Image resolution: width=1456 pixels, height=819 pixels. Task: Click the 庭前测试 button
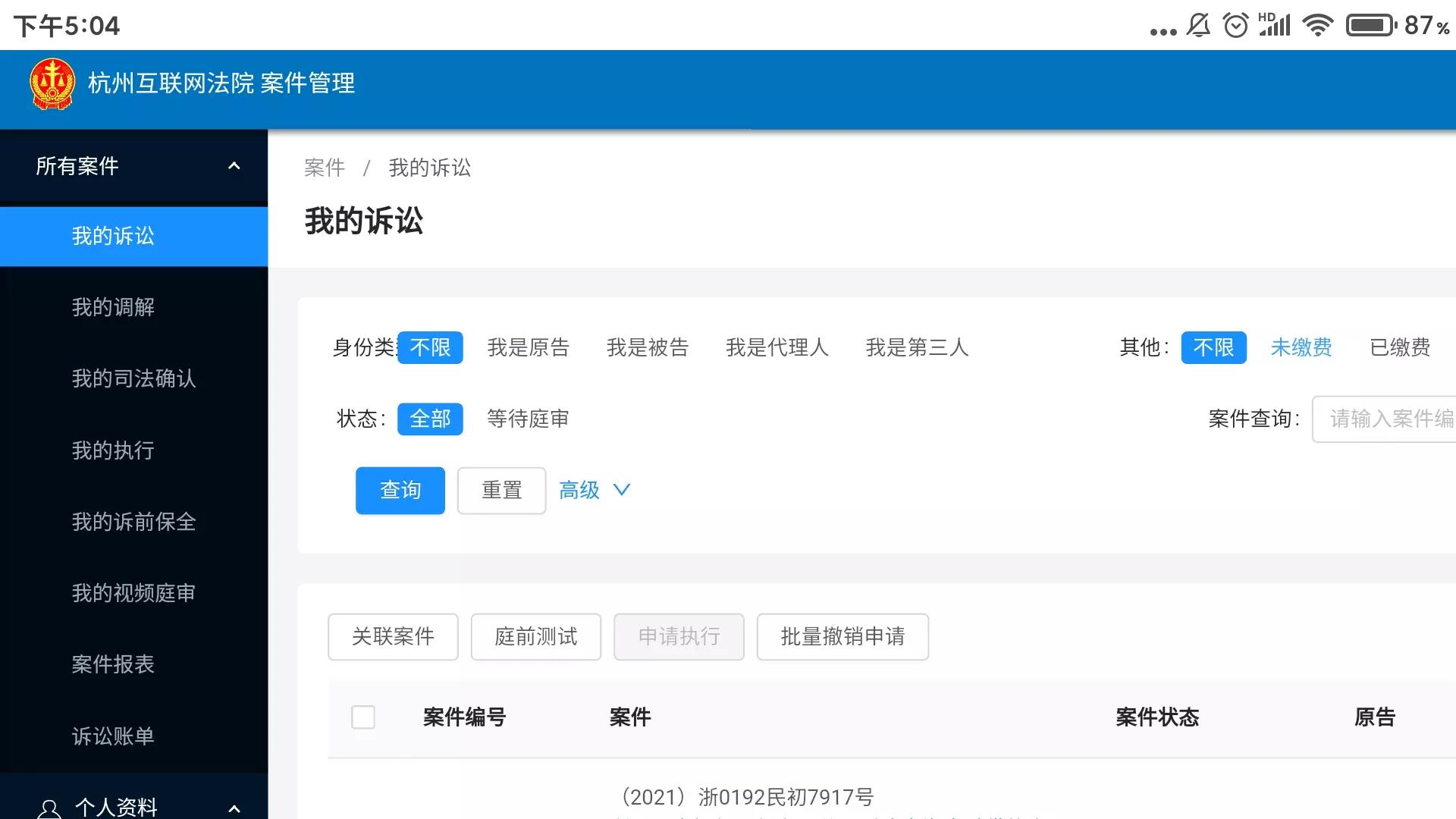point(536,637)
